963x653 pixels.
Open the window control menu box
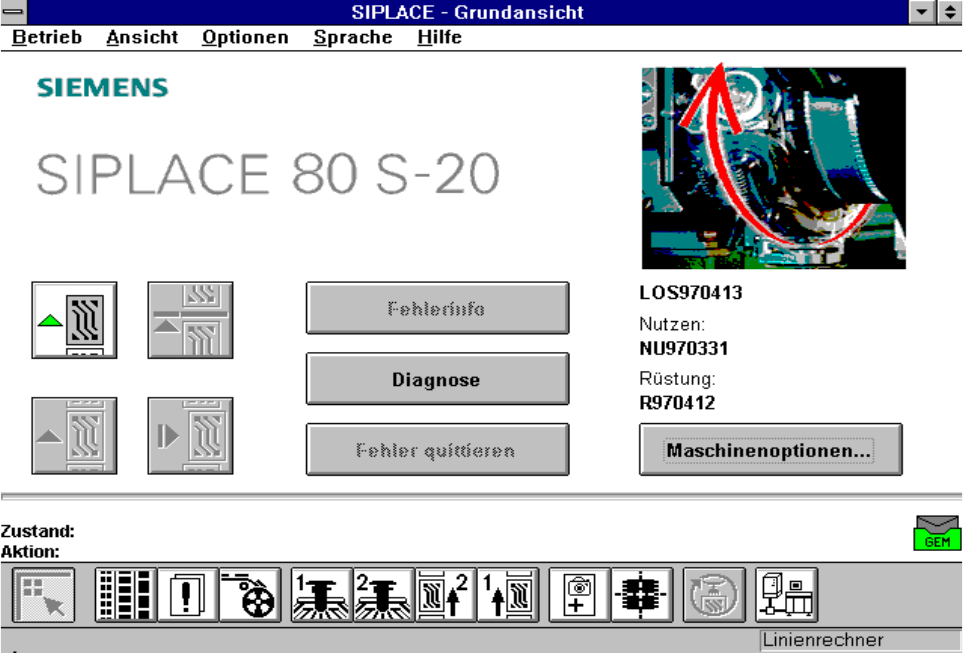[x=14, y=12]
